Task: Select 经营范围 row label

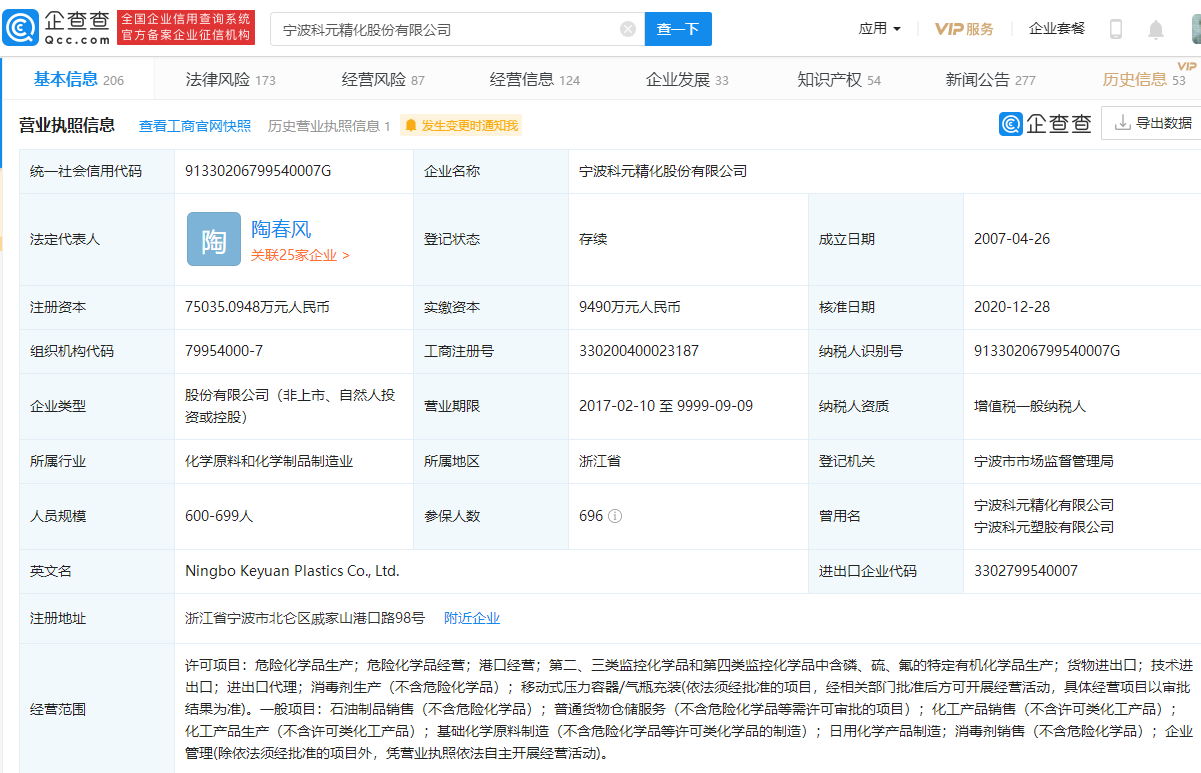Action: pyautogui.click(x=58, y=709)
